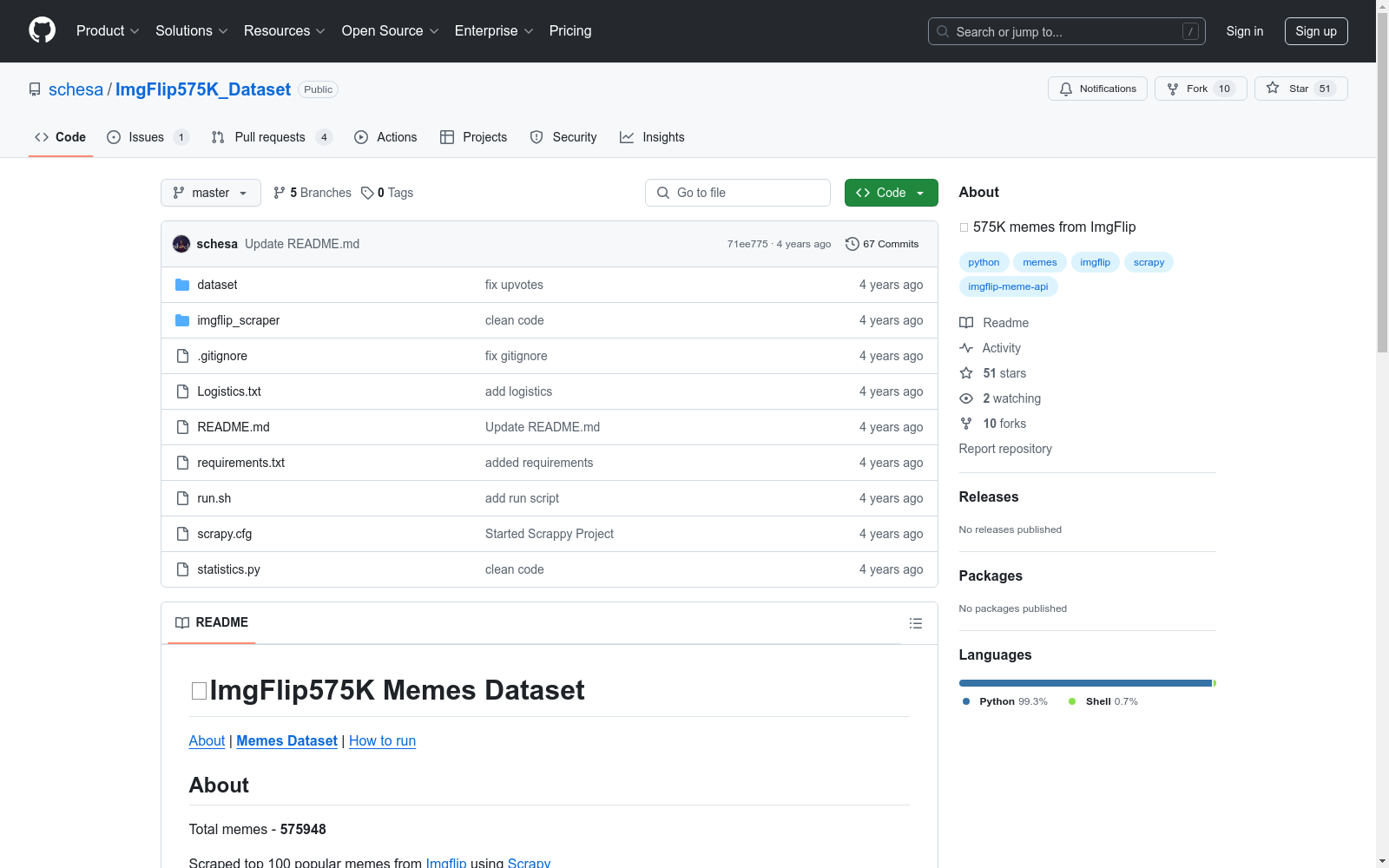Open the commit history clock icon
1389x868 pixels.
pyautogui.click(x=852, y=244)
